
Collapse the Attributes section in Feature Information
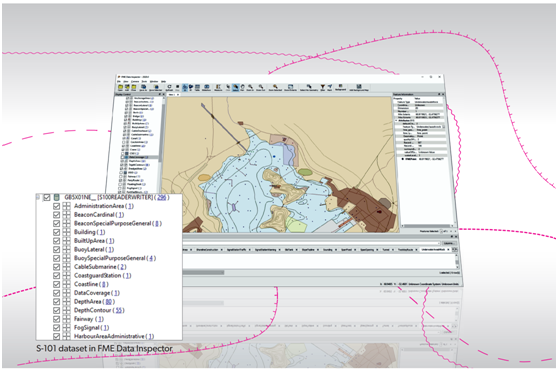[x=396, y=121]
